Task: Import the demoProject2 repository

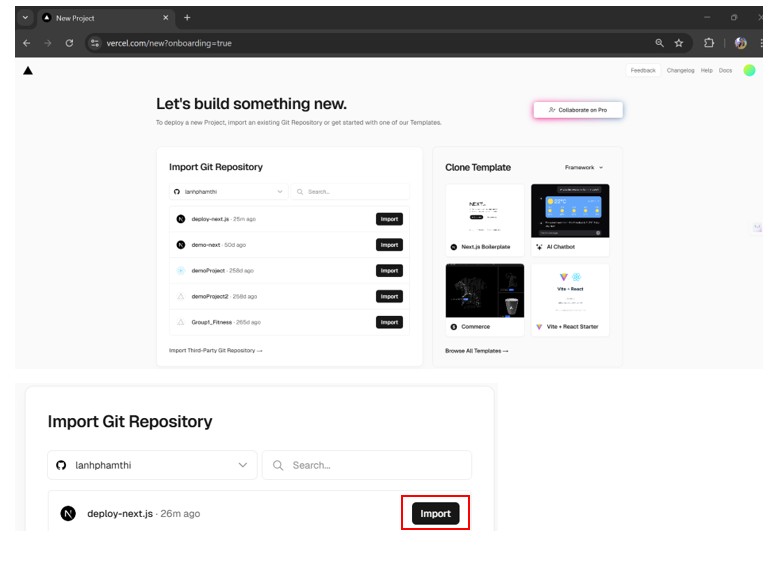Action: (x=389, y=297)
